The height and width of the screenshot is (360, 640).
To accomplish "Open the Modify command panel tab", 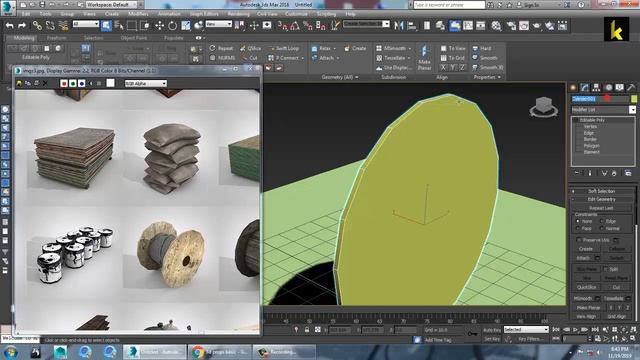I will pyautogui.click(x=584, y=87).
